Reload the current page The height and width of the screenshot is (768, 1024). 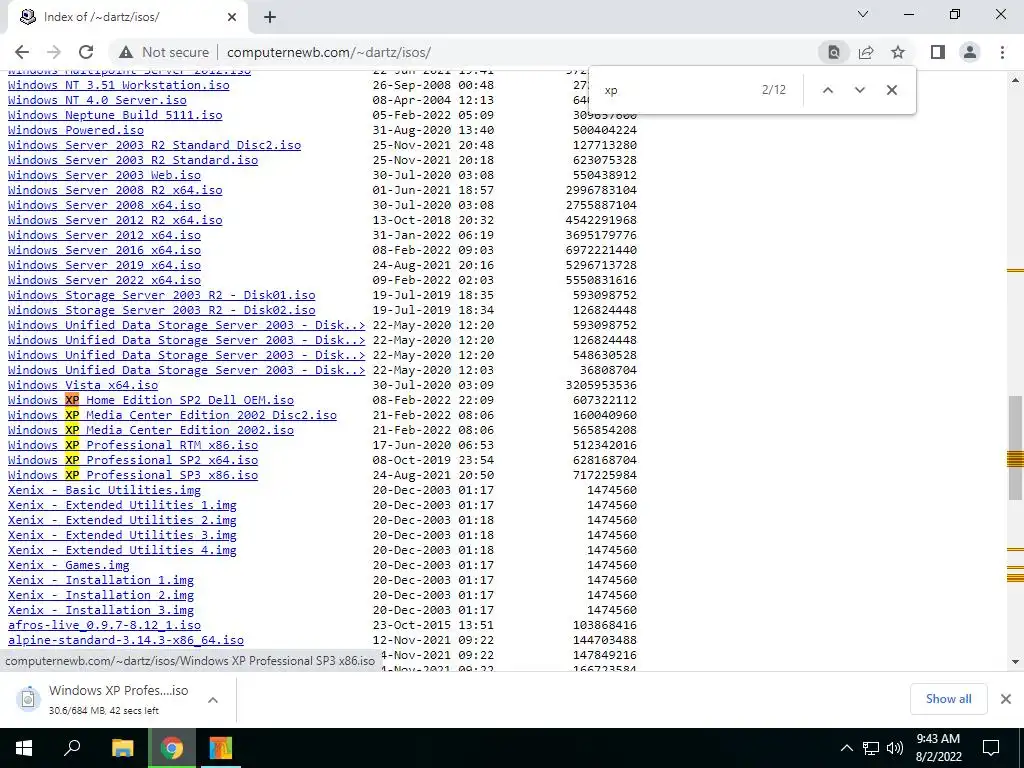pyautogui.click(x=86, y=52)
